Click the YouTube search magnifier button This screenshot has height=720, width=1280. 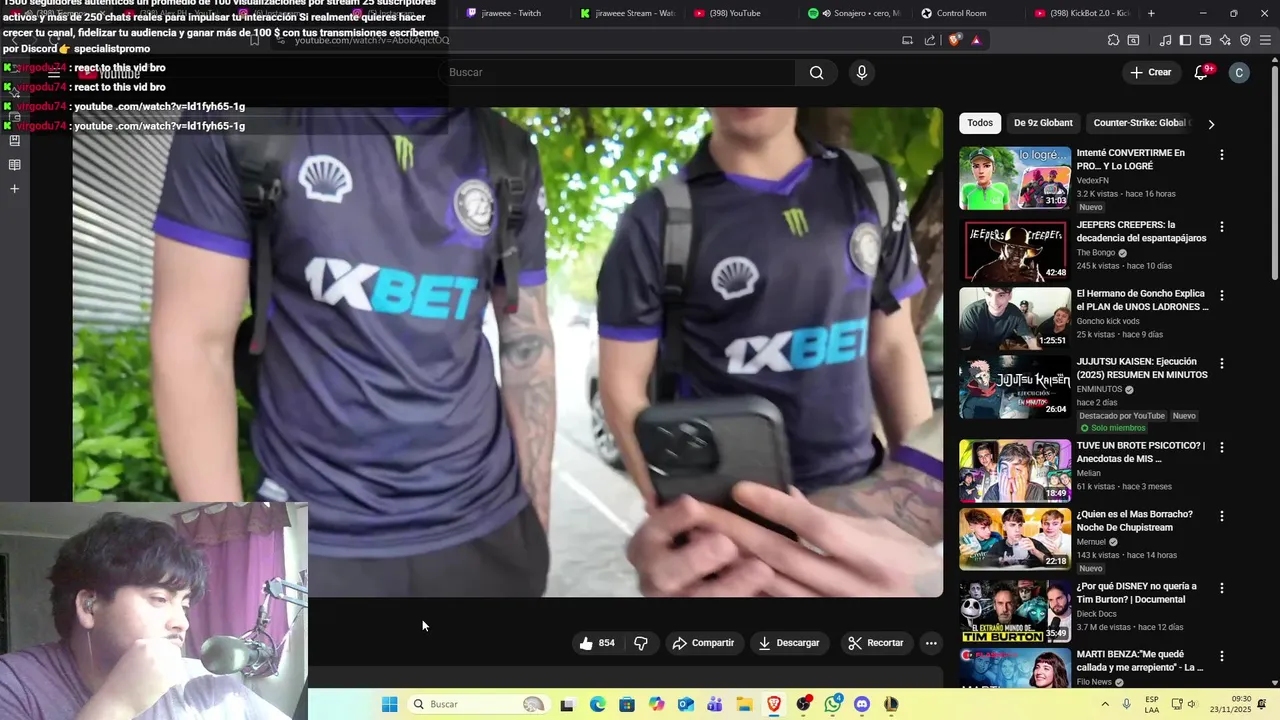click(x=817, y=72)
